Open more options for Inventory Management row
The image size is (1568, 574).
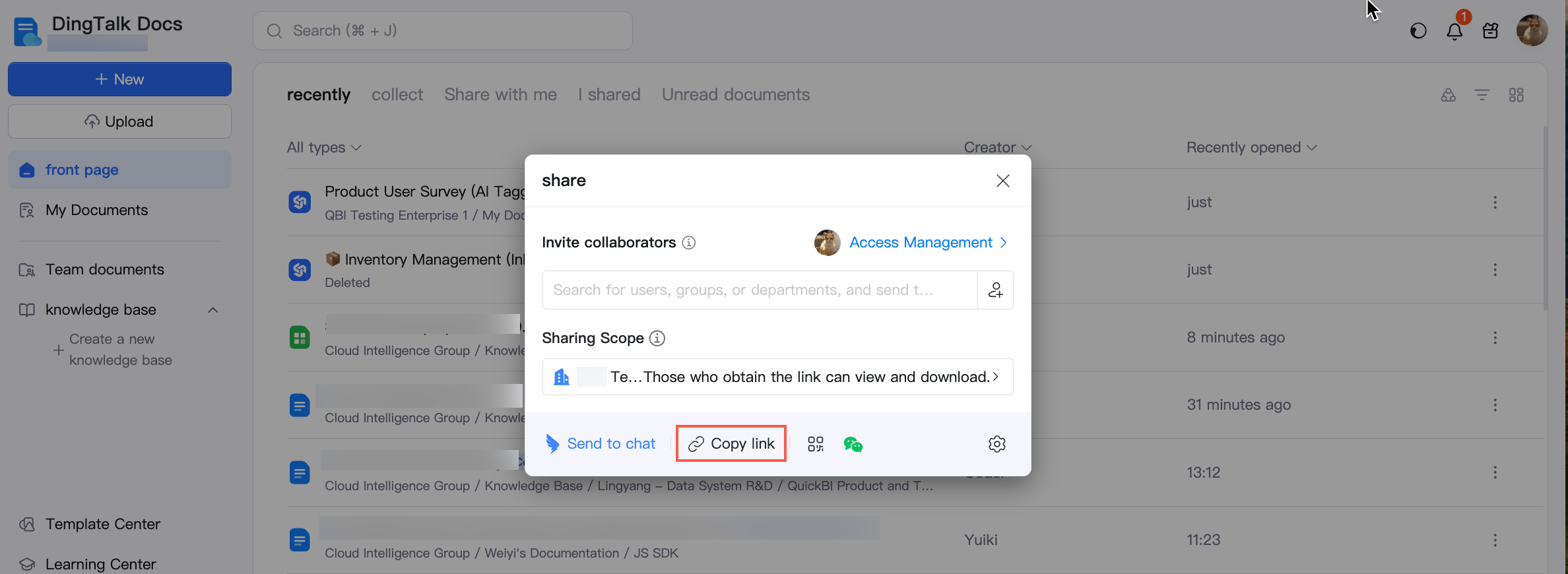pos(1495,270)
